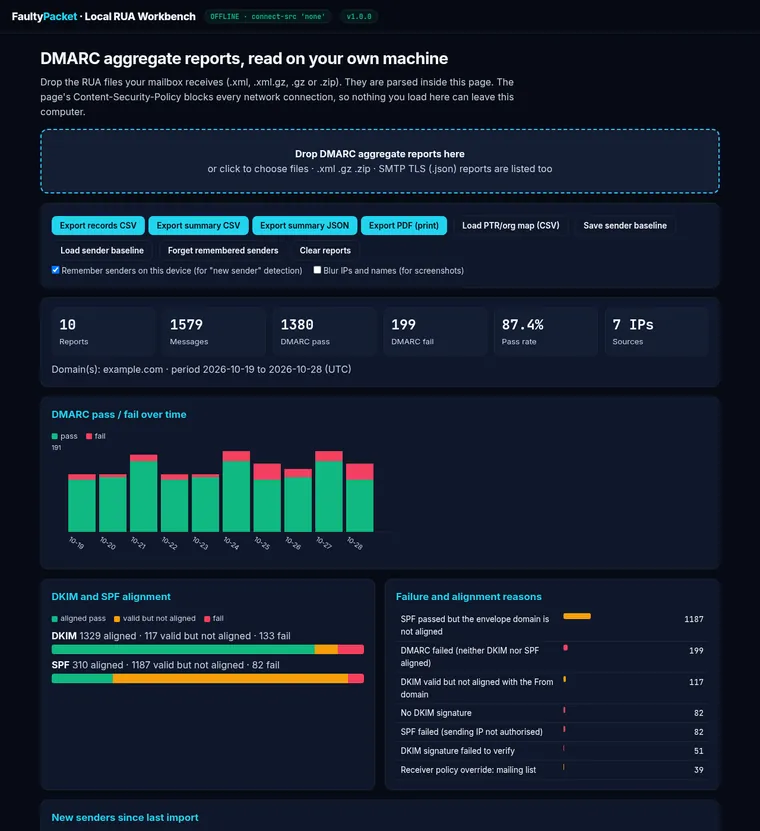The width and height of the screenshot is (760, 831).
Task: Click the 10-27 bar in the chart
Action: 329,491
